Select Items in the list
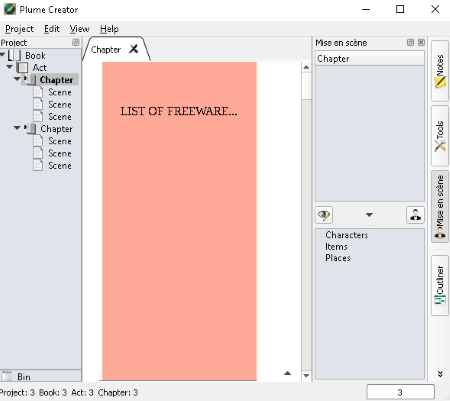 coord(336,247)
